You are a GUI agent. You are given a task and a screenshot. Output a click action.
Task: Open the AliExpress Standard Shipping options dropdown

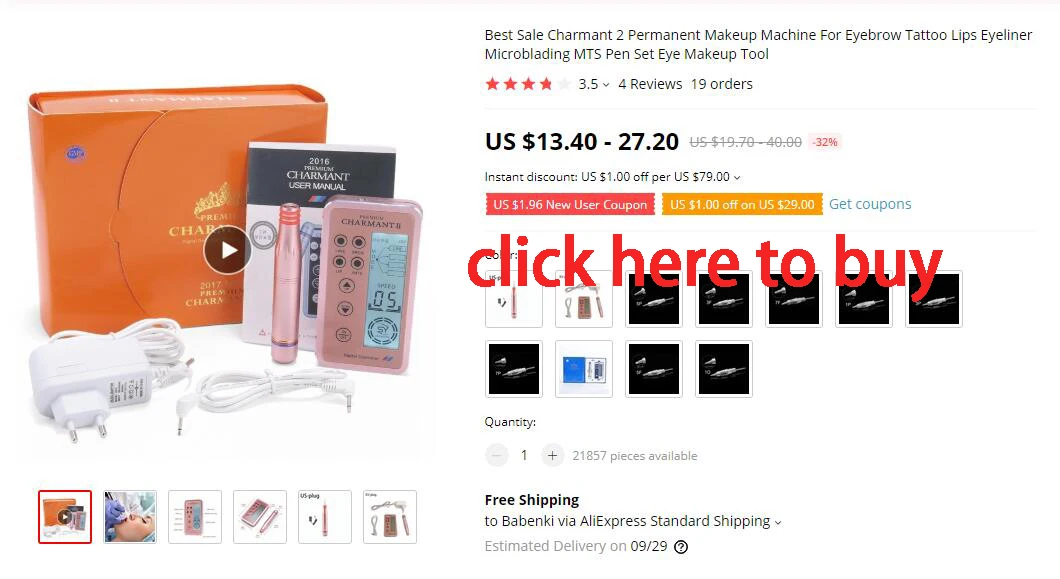(777, 523)
